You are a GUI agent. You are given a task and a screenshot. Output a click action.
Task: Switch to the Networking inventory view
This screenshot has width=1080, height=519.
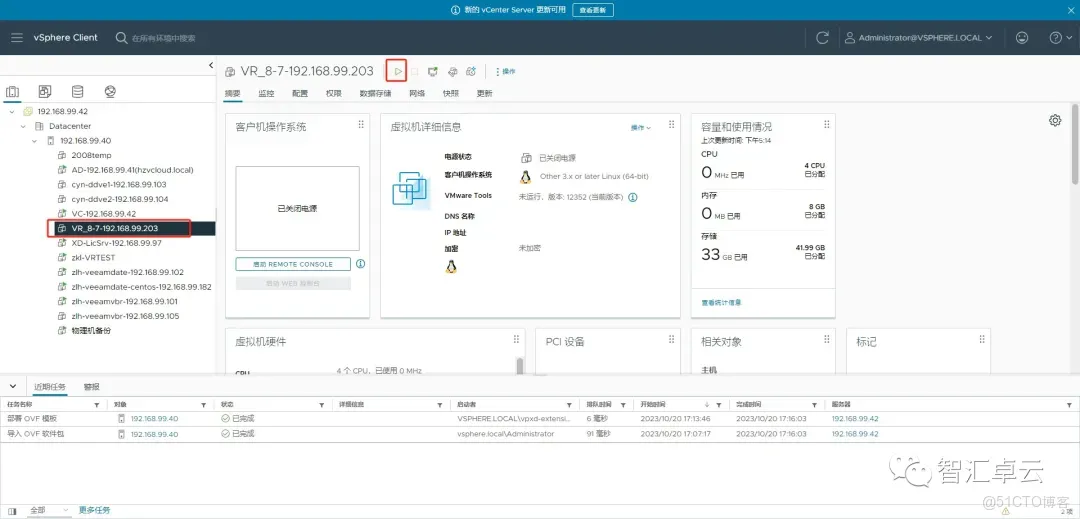(x=110, y=92)
